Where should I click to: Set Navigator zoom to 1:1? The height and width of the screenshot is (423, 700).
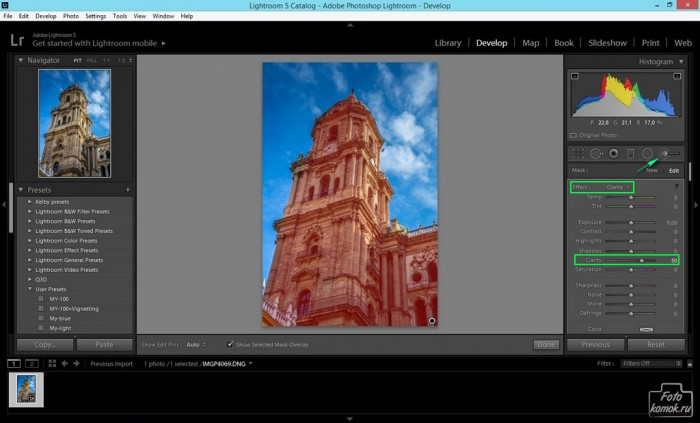(x=106, y=60)
